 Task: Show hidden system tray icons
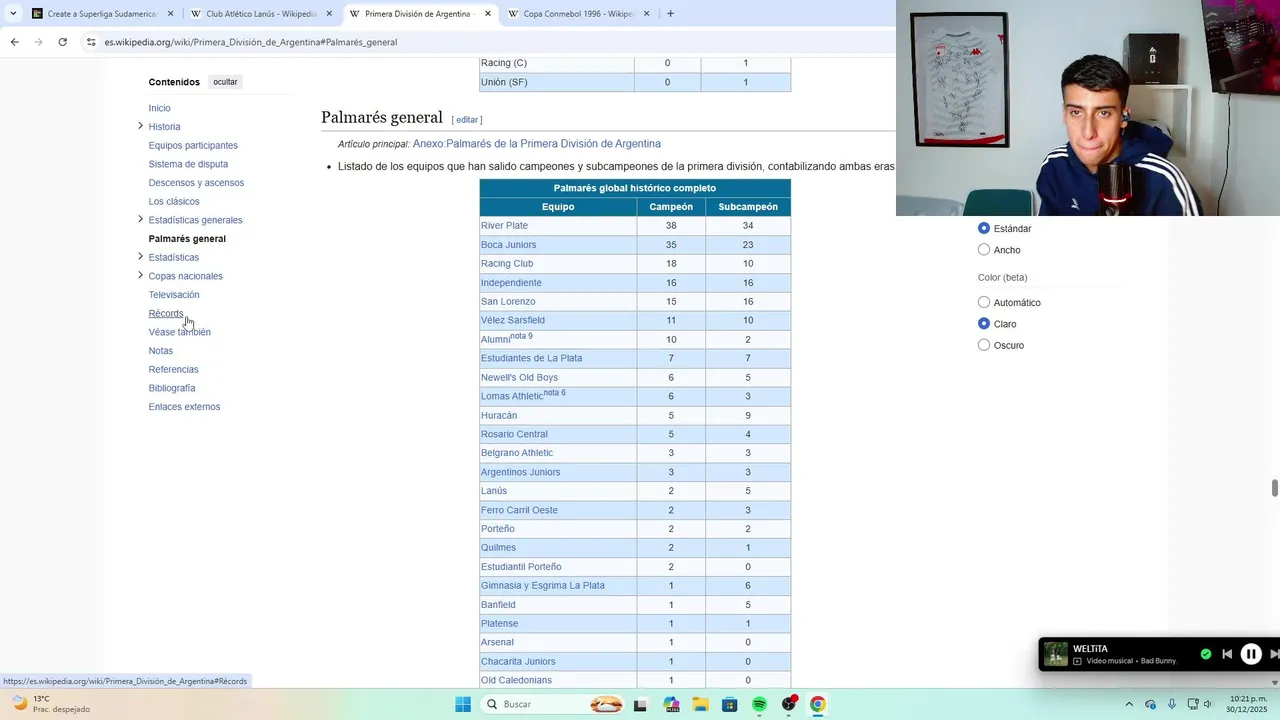tap(1129, 704)
